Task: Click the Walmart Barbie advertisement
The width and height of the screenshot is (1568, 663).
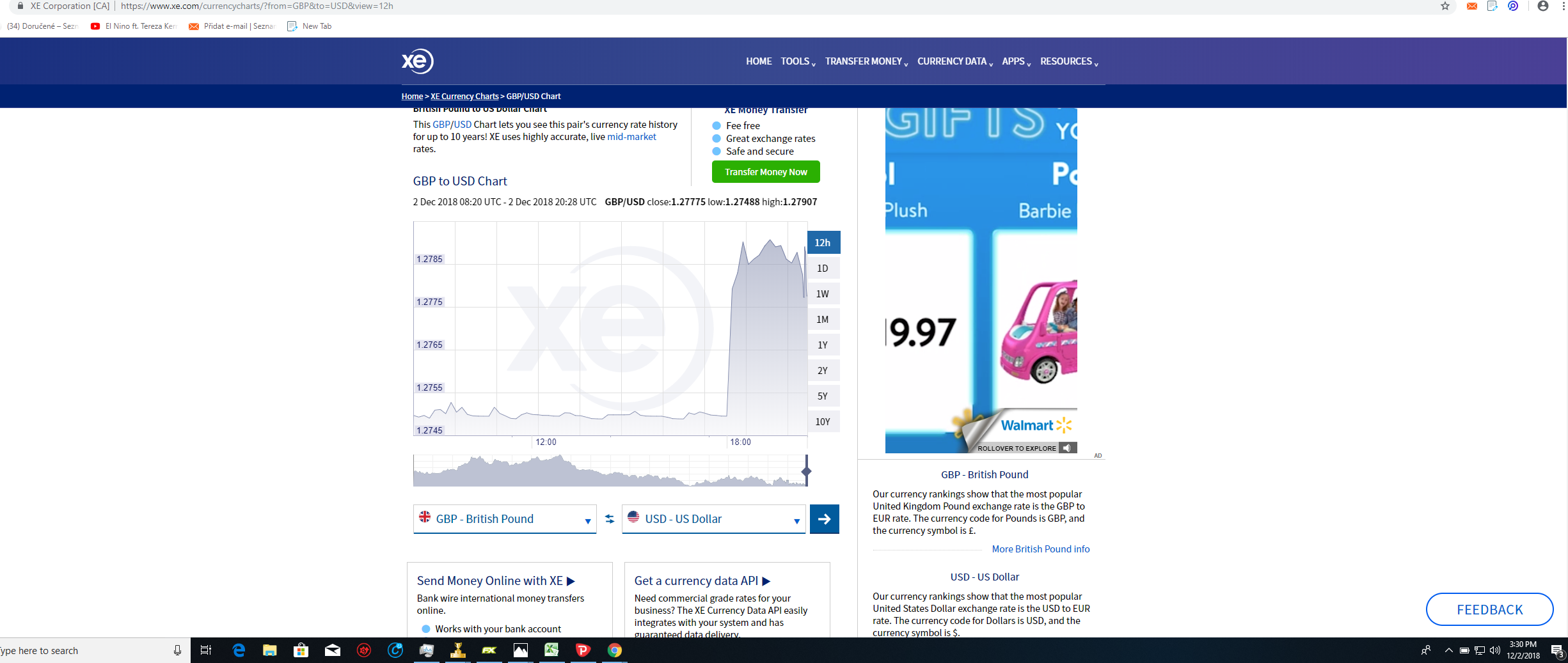Action: pos(981,281)
